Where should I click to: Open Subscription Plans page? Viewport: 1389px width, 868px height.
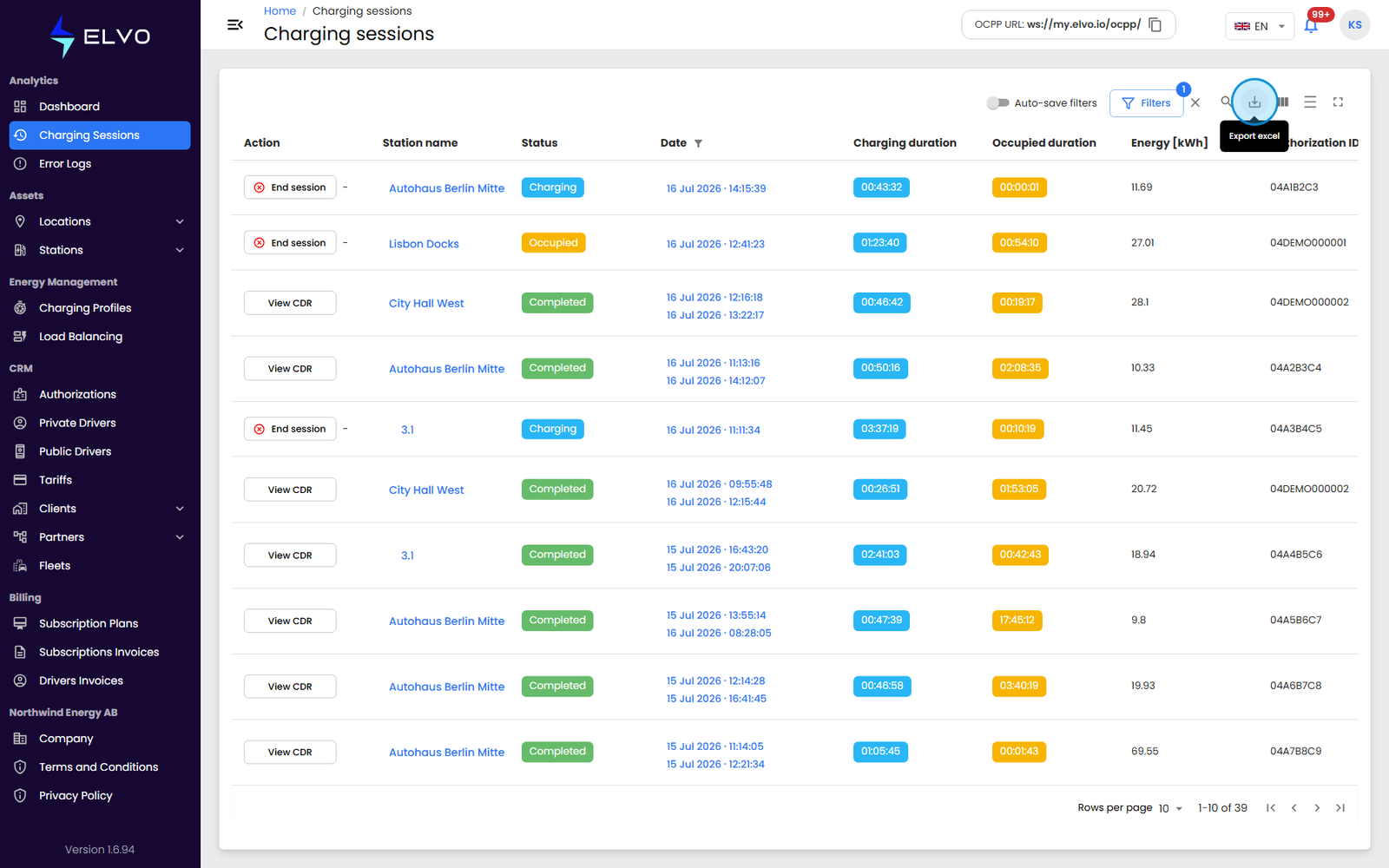(x=100, y=623)
